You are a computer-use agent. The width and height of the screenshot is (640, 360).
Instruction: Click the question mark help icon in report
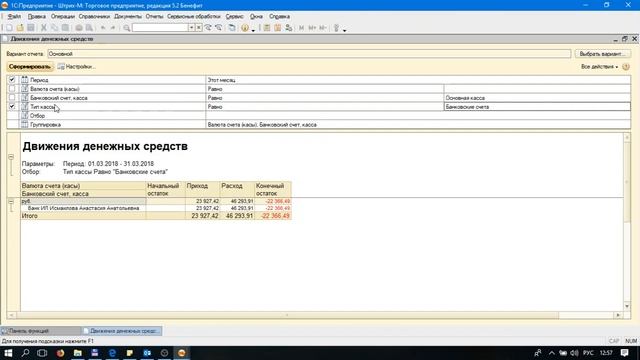coord(626,67)
